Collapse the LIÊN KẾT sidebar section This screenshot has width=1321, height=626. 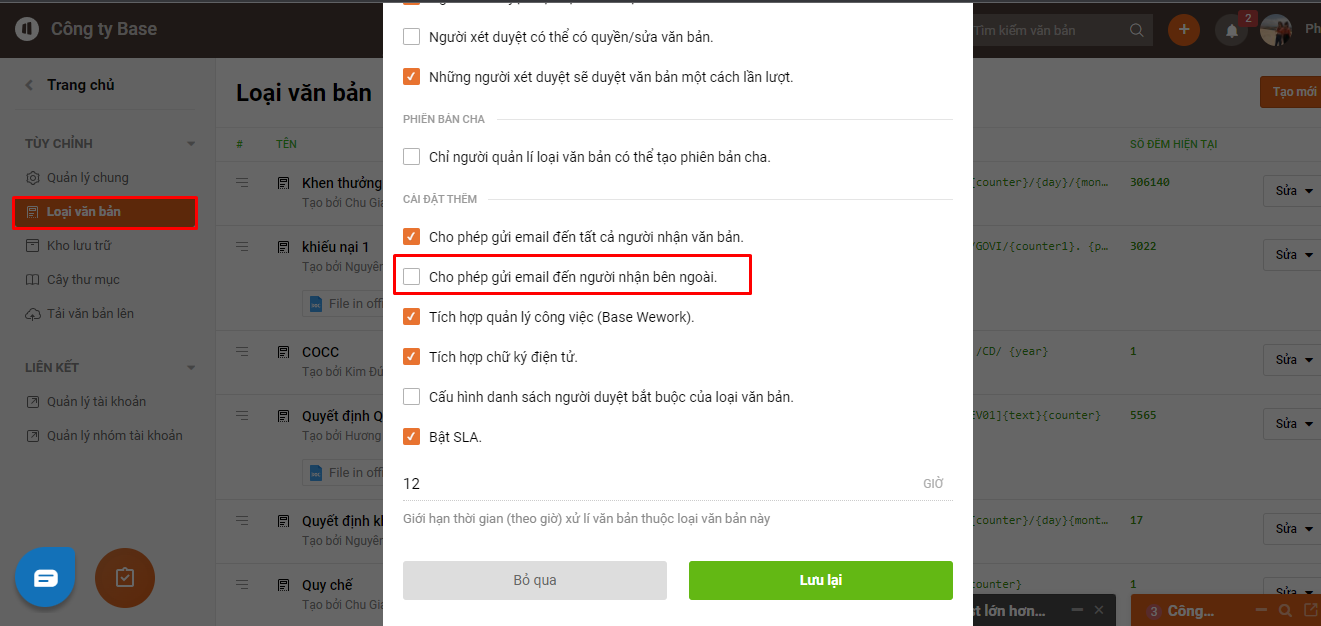(x=191, y=368)
